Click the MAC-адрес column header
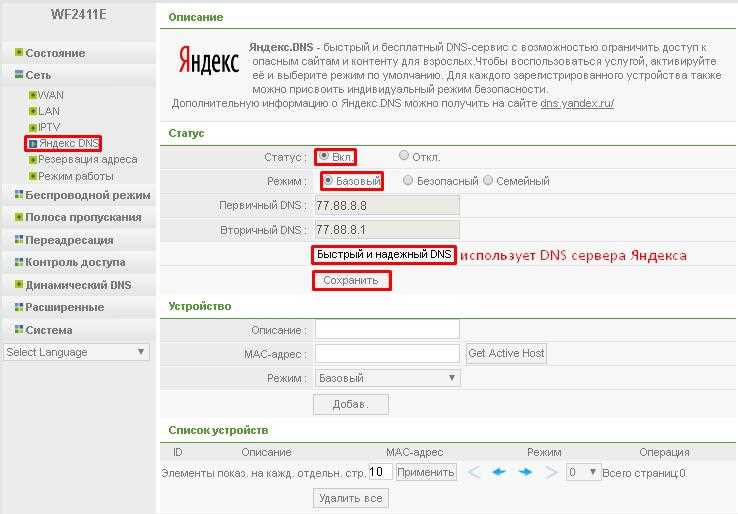738x514 pixels. tap(415, 452)
